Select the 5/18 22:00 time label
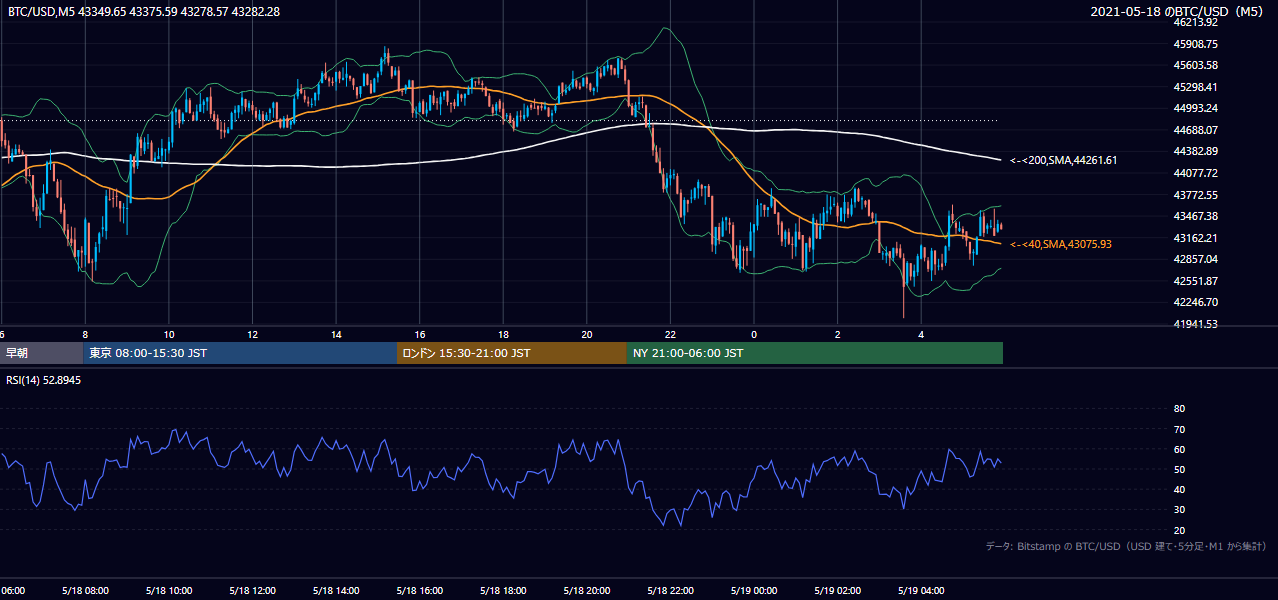 [669, 591]
